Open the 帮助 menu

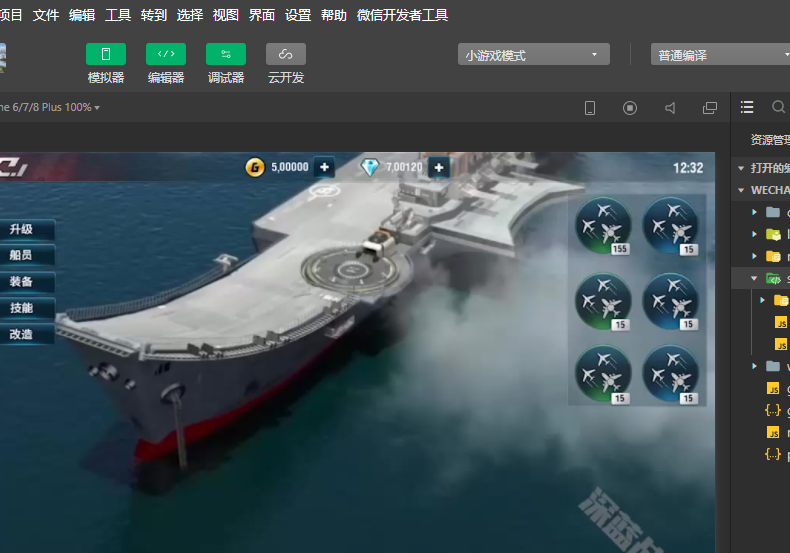[334, 15]
